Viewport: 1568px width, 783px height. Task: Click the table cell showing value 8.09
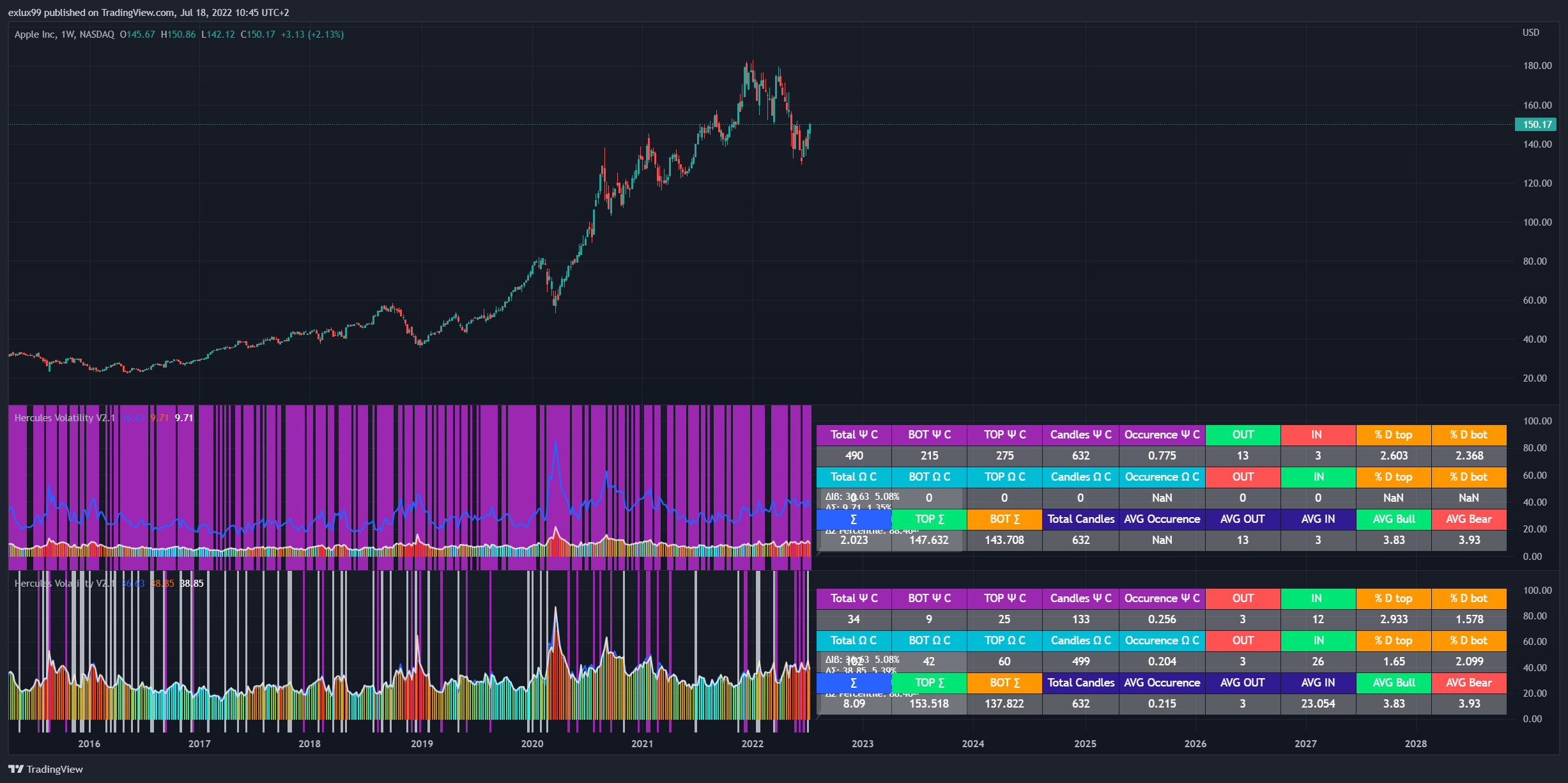pos(854,704)
